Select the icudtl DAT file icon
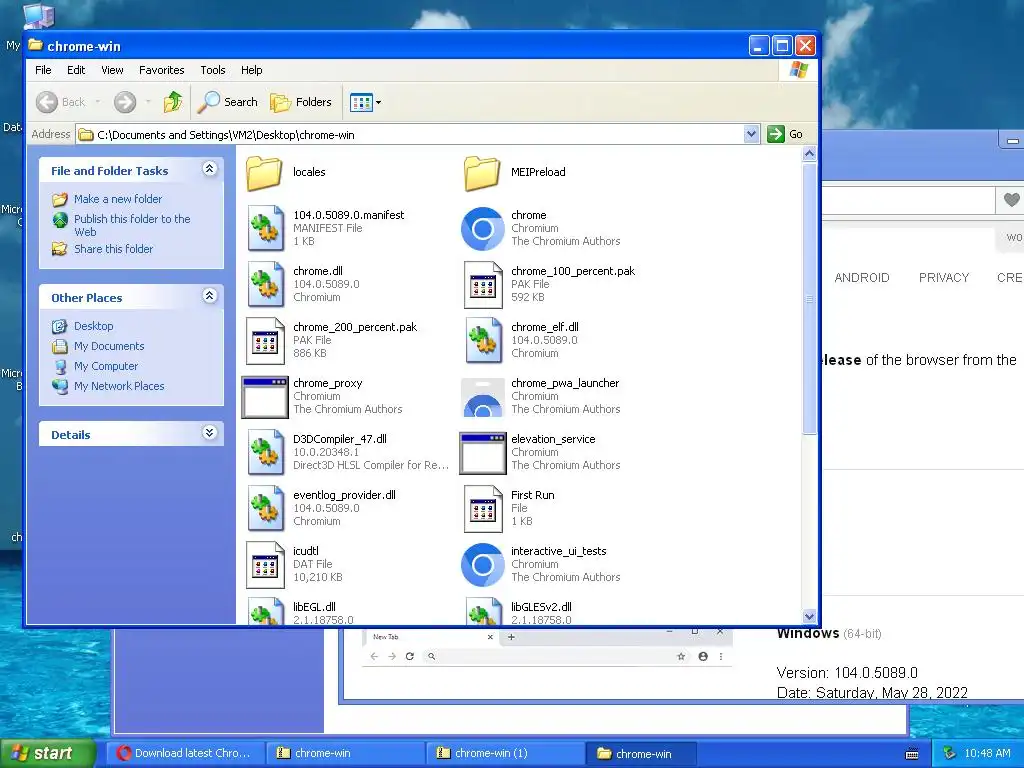 point(265,564)
